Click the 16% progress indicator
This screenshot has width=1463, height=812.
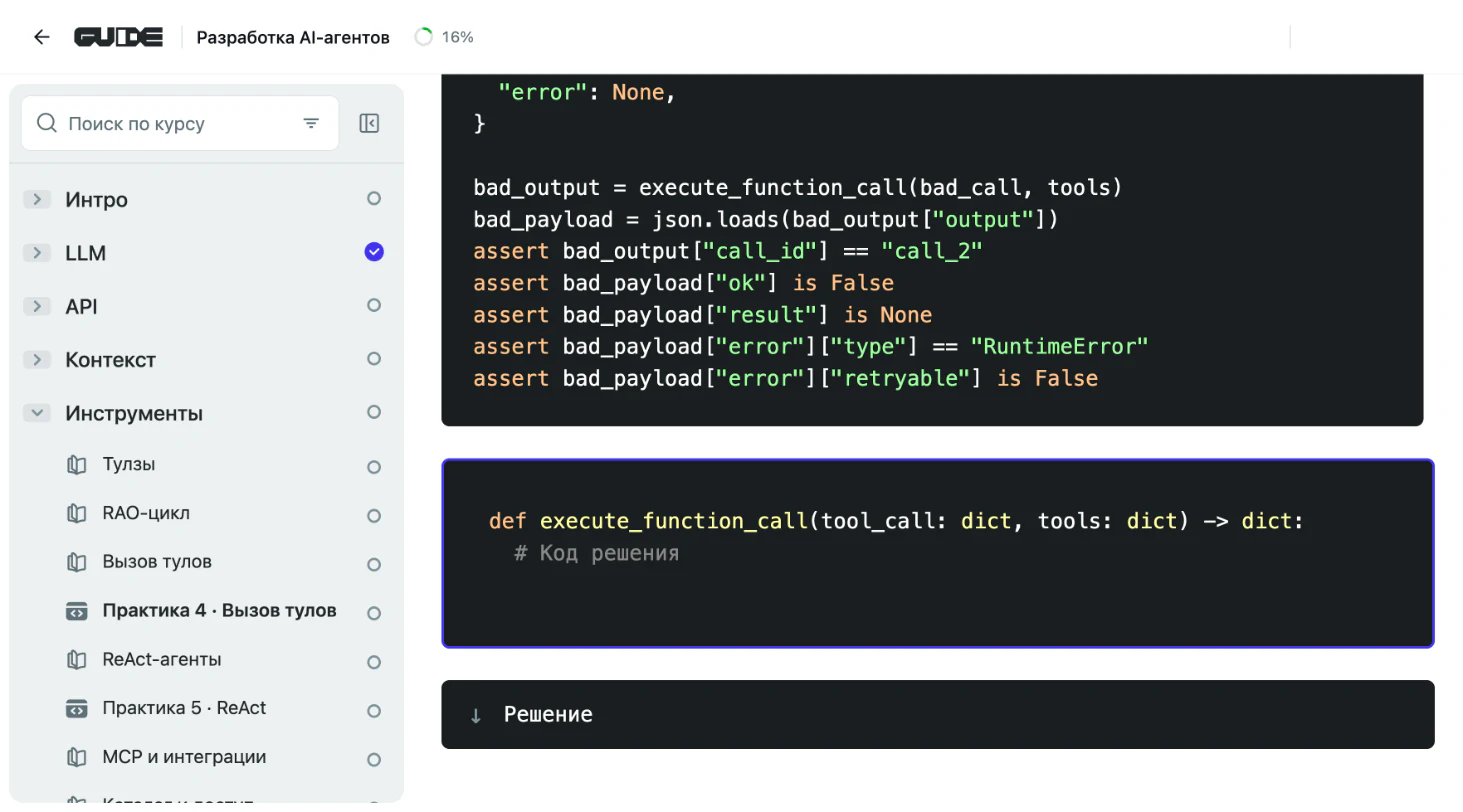[444, 37]
